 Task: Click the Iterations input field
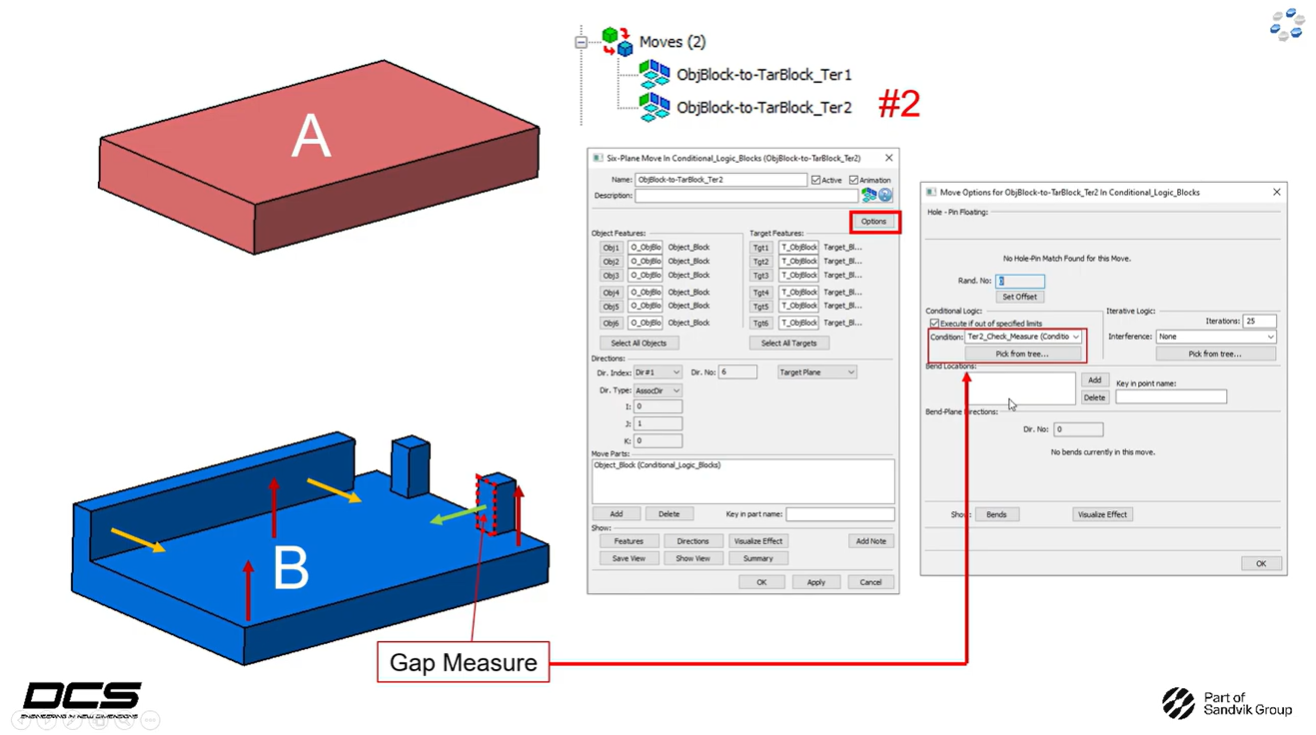click(x=1258, y=321)
